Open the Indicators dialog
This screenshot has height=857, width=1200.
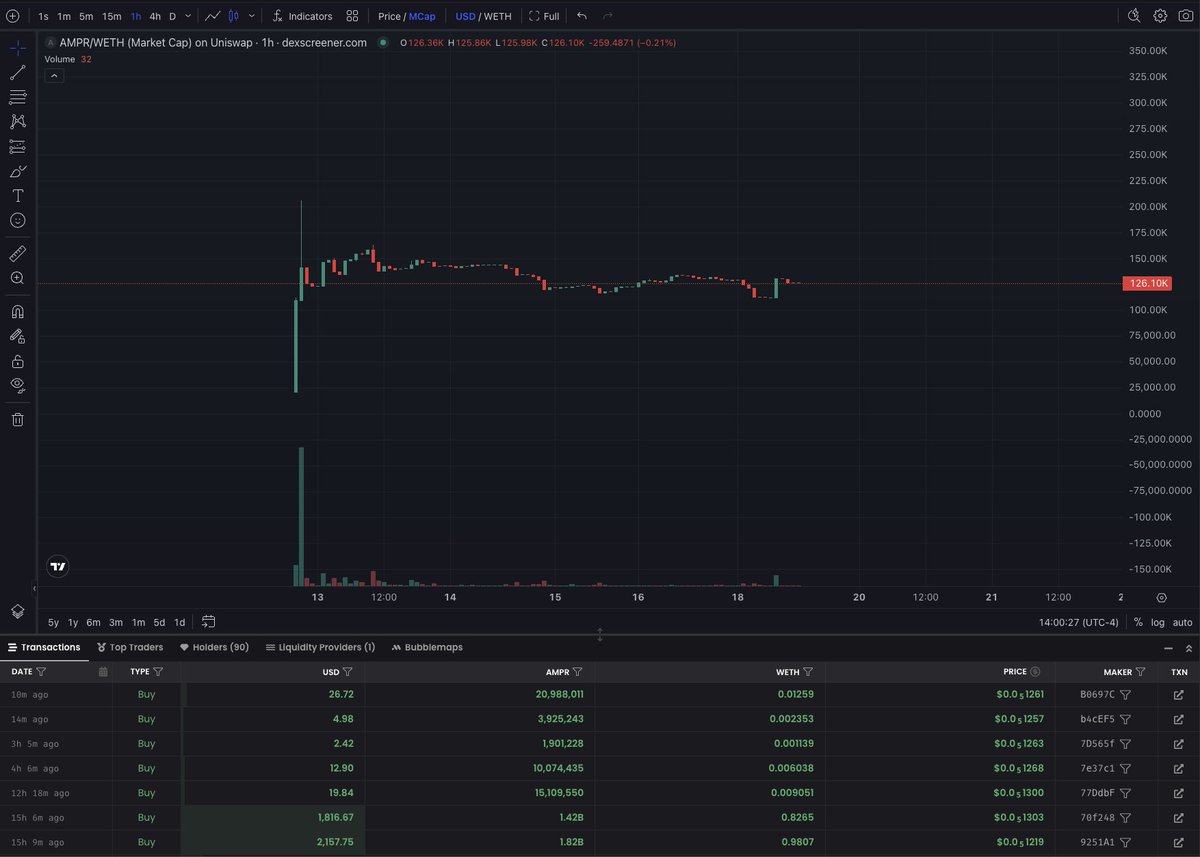click(x=302, y=16)
